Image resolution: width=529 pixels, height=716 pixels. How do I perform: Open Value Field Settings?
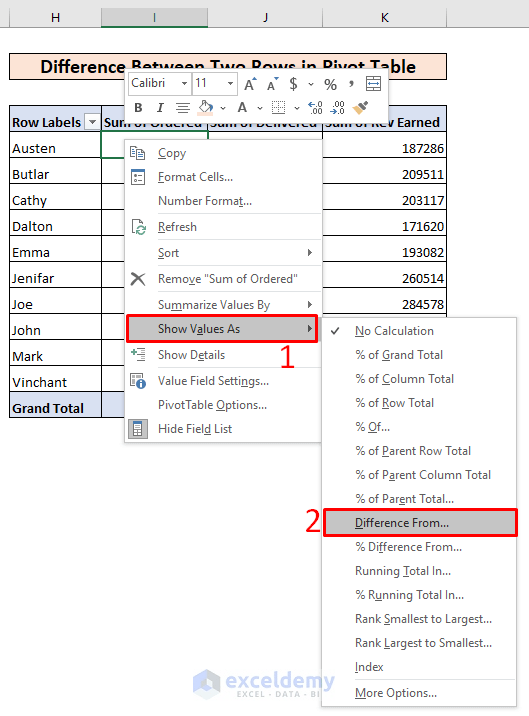223,381
